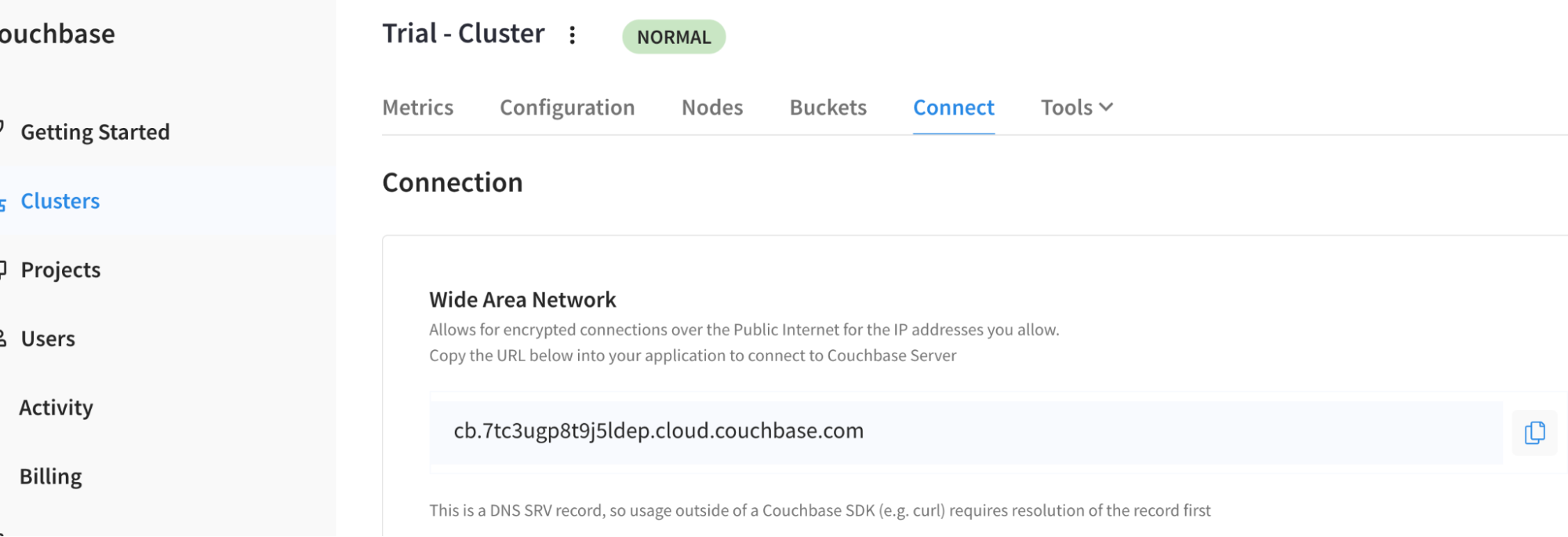Expand the Tools dropdown menu
The width and height of the screenshot is (1568, 537).
(1076, 108)
